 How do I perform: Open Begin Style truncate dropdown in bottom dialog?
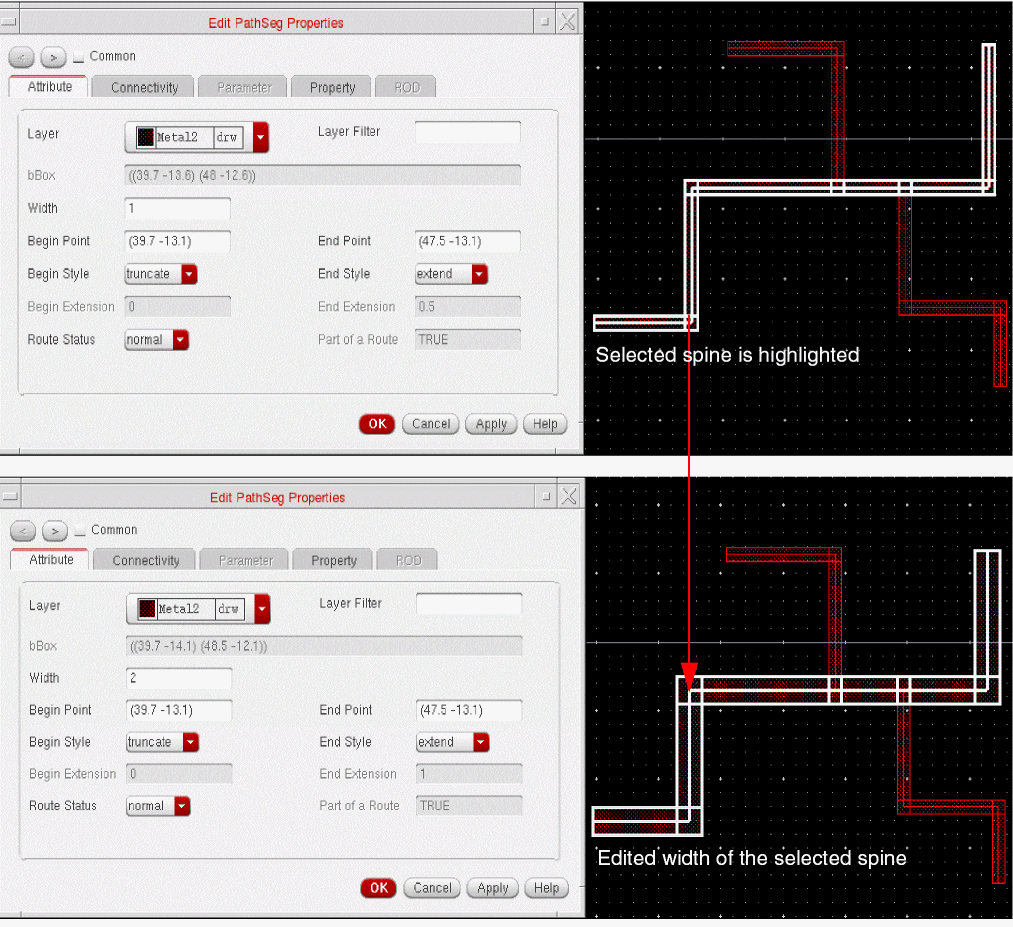pyautogui.click(x=162, y=742)
